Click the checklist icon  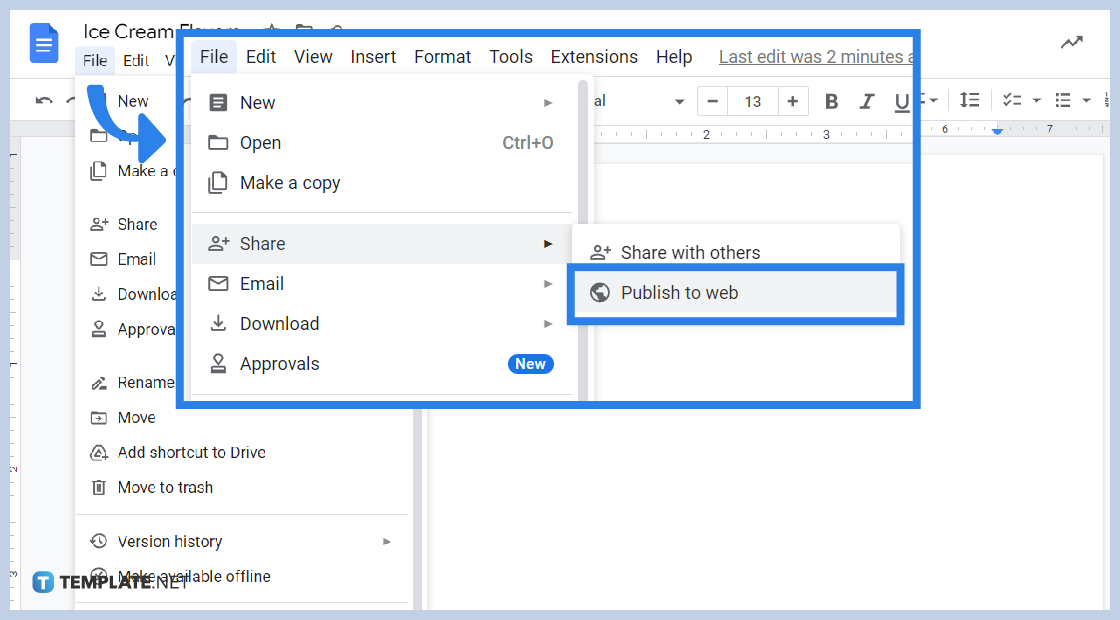click(1012, 100)
